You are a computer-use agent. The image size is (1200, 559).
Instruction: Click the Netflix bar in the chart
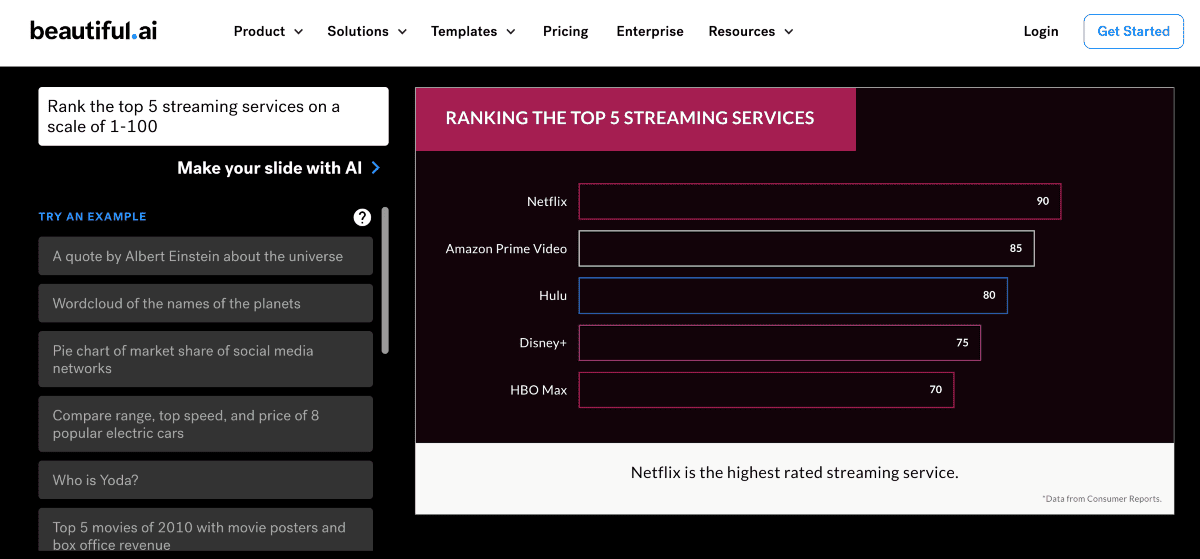coord(819,201)
